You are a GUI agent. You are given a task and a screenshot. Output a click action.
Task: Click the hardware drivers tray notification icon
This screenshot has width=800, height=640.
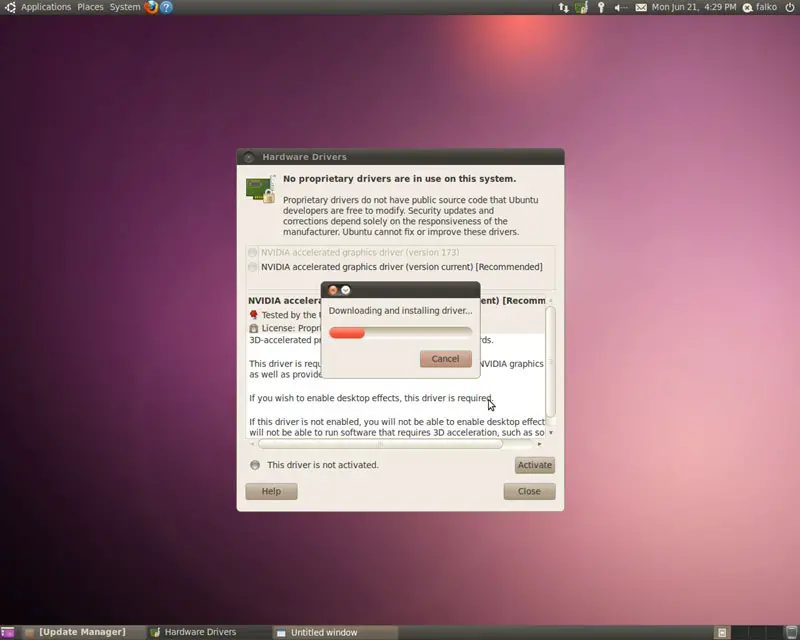click(x=581, y=7)
